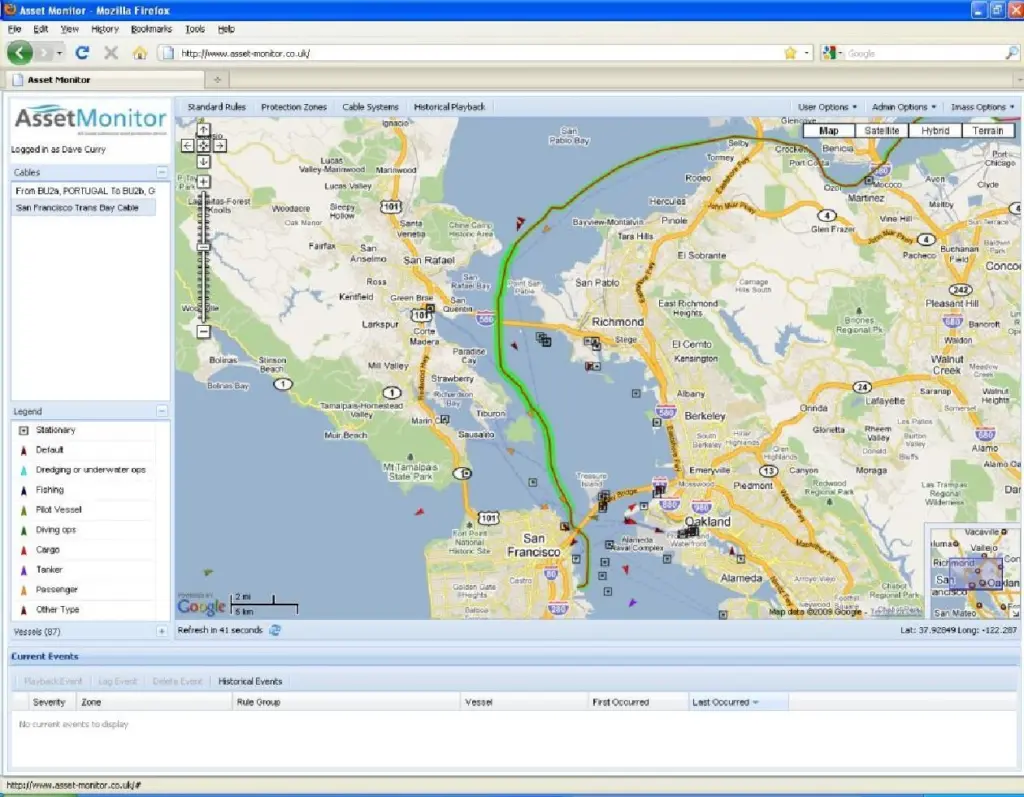
Task: Collapse the Legend panel
Action: [161, 411]
